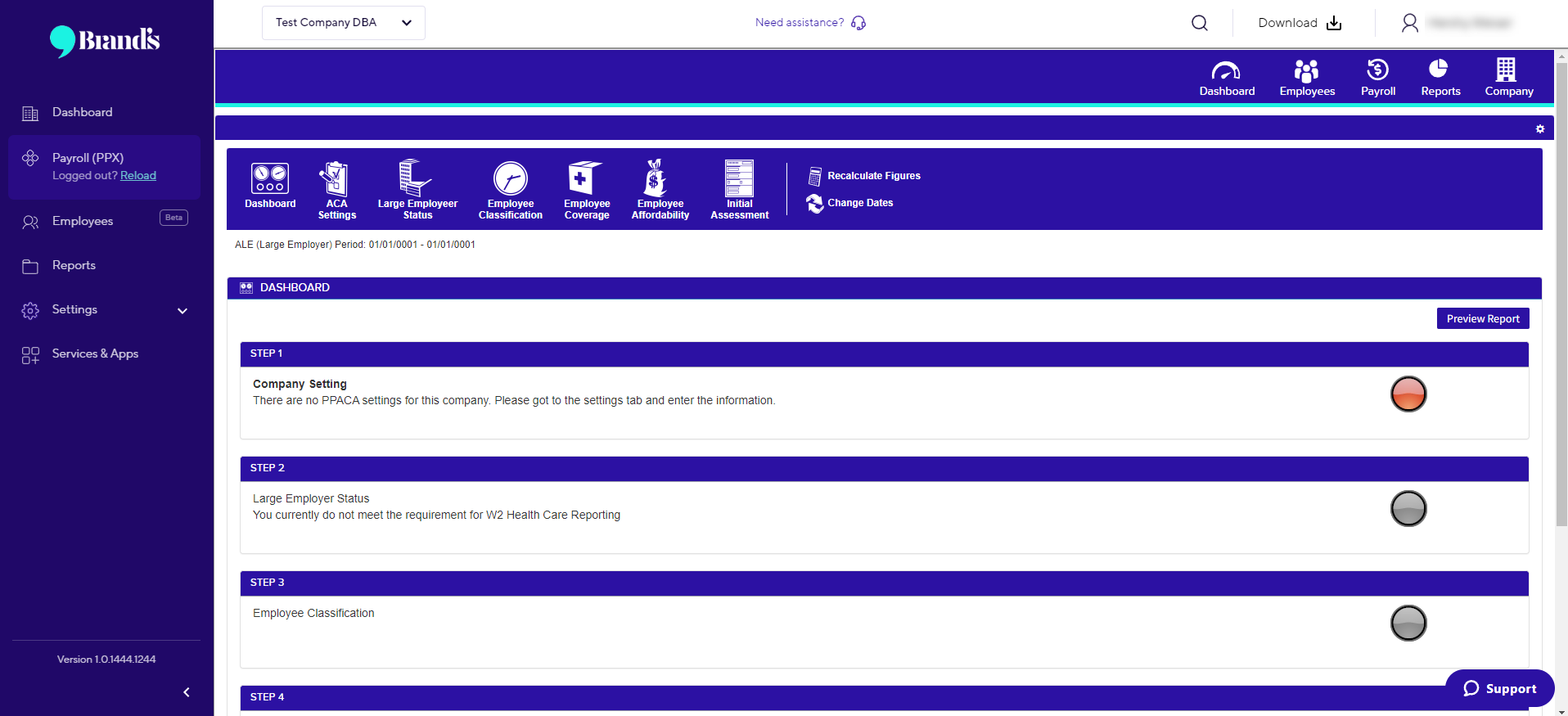This screenshot has height=716, width=1568.
Task: Click the Download text button
Action: [1287, 23]
